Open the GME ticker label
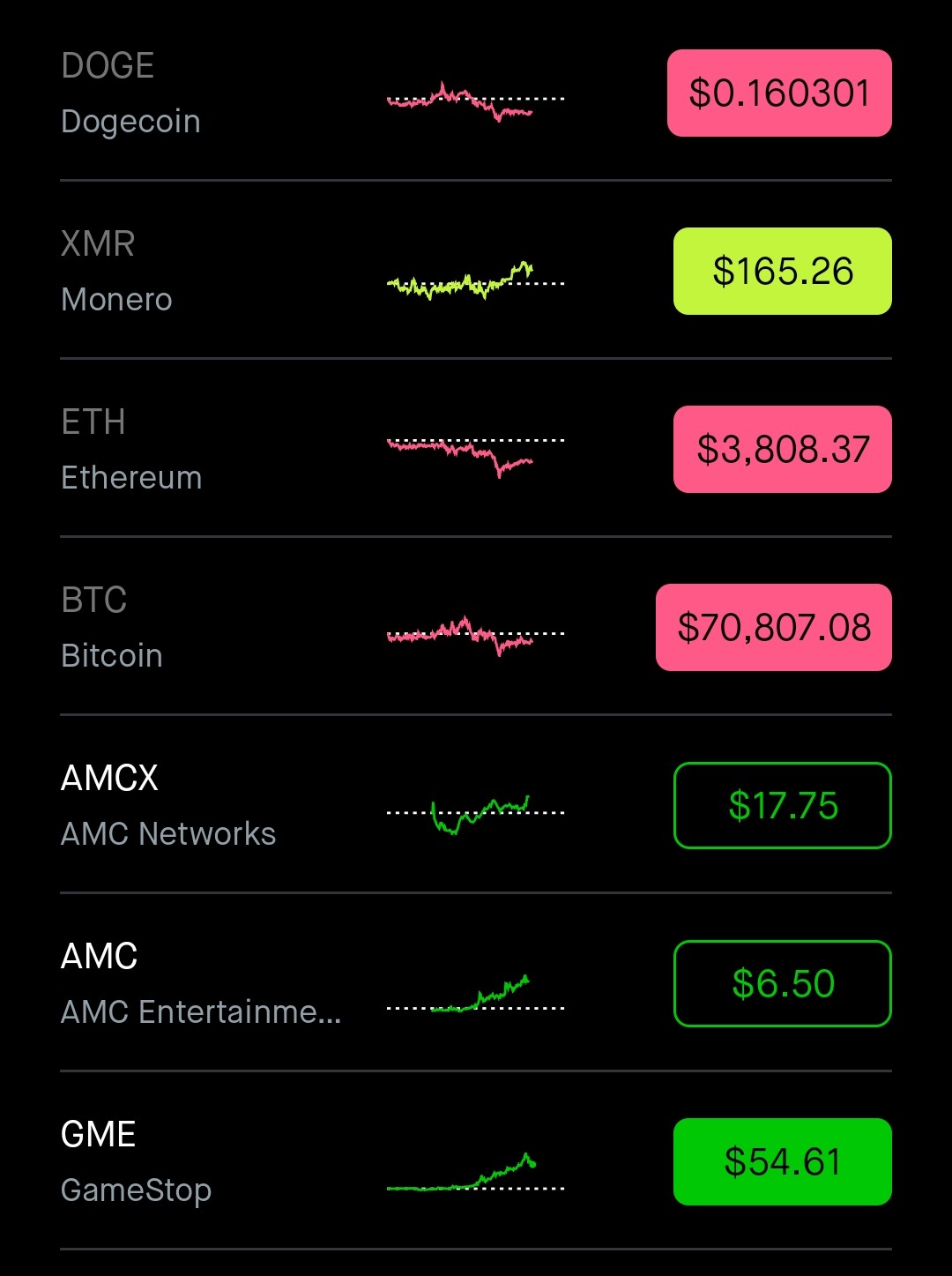952x1276 pixels. pos(99,1135)
